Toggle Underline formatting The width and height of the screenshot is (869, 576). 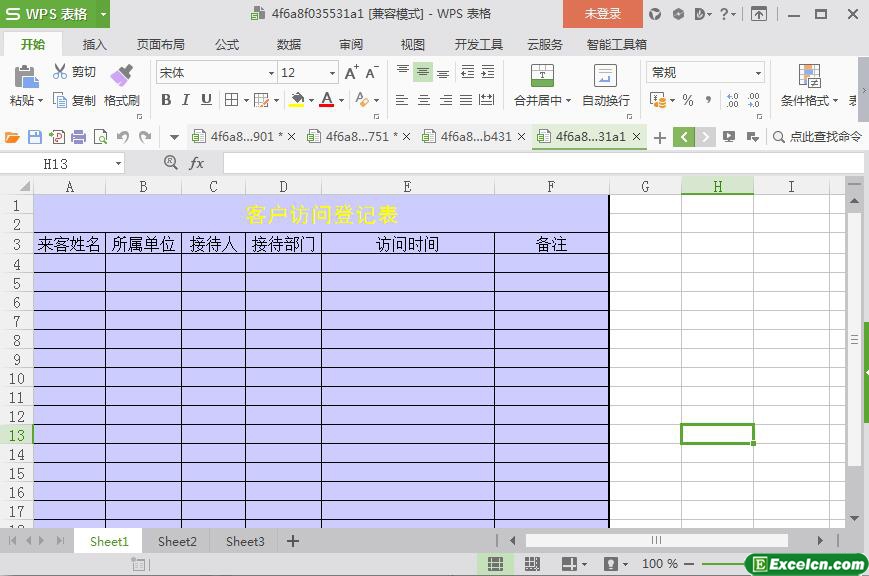point(206,100)
